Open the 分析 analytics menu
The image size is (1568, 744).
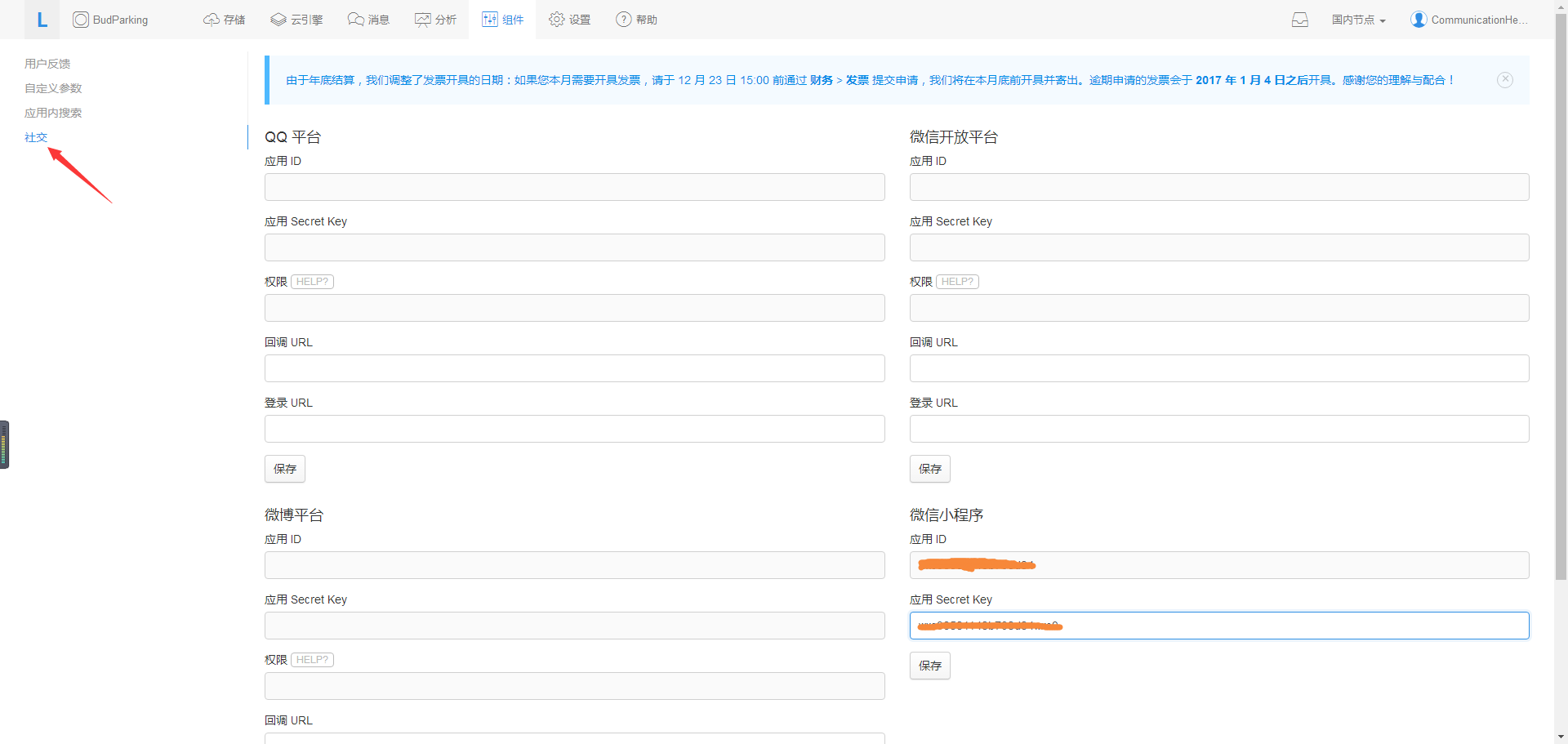[435, 20]
